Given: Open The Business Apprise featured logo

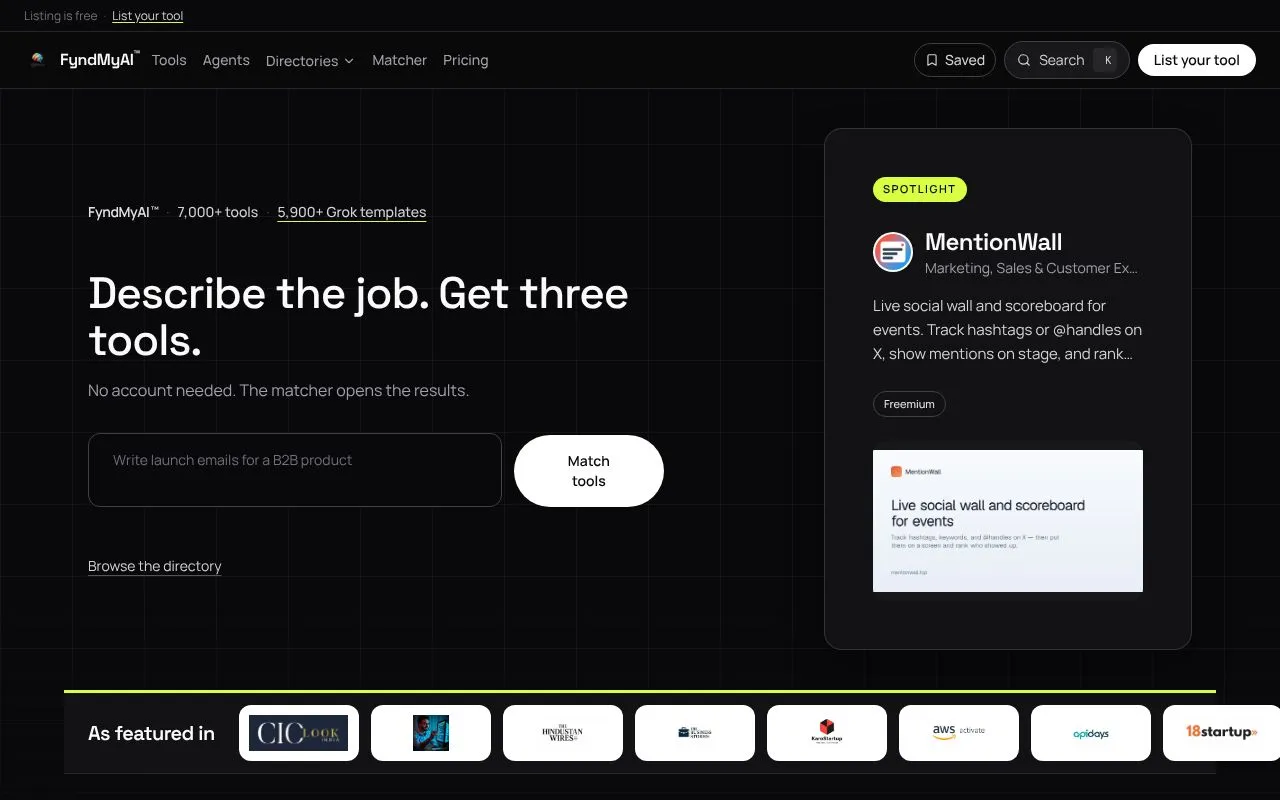Looking at the screenshot, I should coord(695,733).
